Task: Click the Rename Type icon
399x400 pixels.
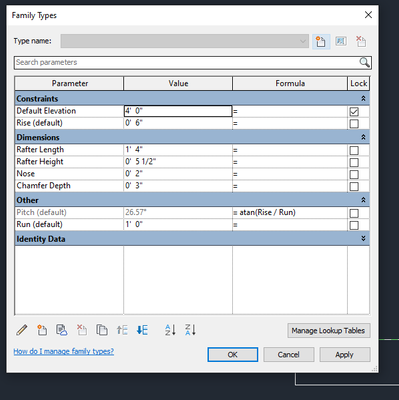Action: point(341,41)
